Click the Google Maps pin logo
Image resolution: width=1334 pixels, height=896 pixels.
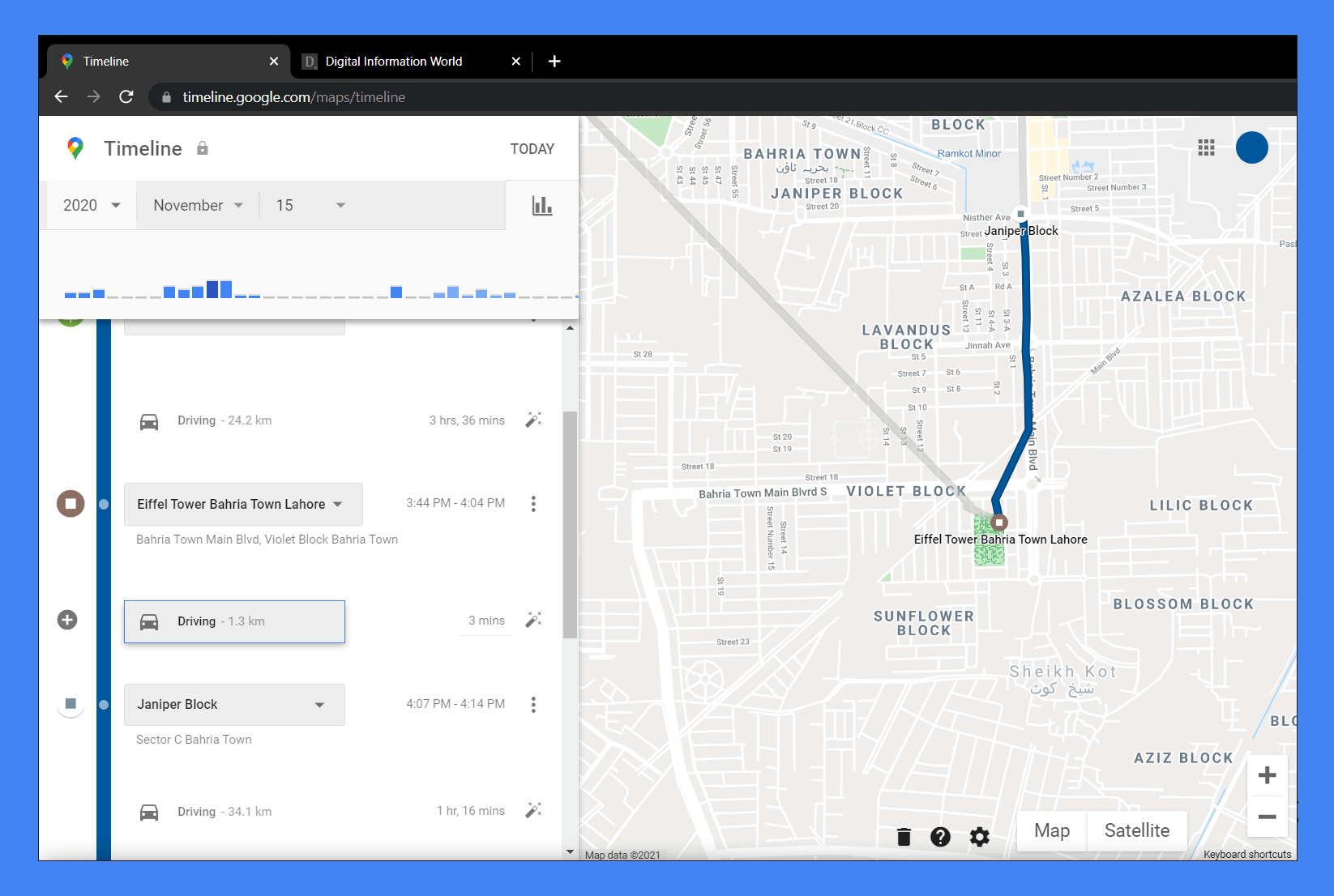pyautogui.click(x=75, y=148)
